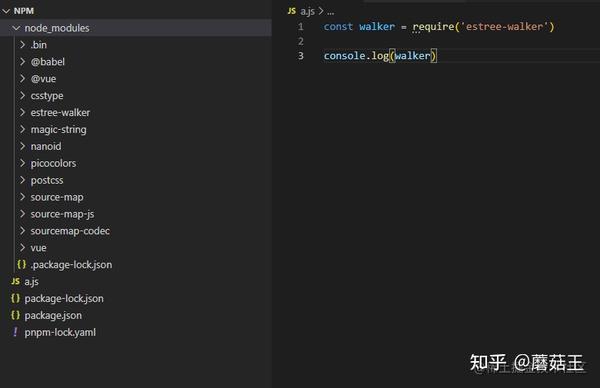Click the walker variable on line 1

(377, 27)
